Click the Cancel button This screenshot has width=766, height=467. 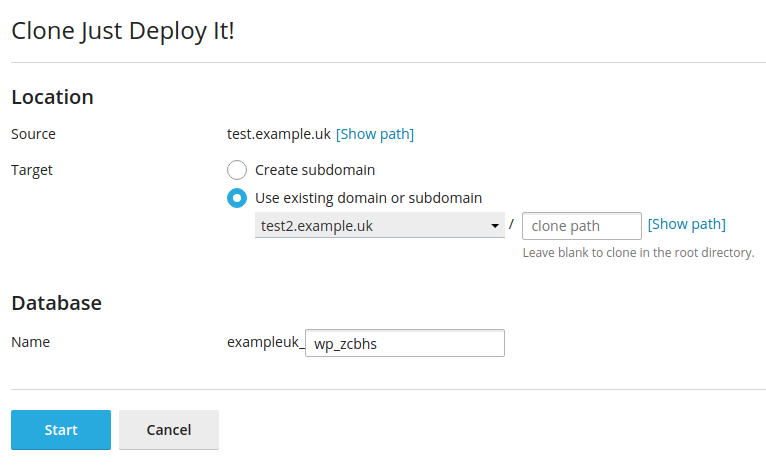click(169, 430)
